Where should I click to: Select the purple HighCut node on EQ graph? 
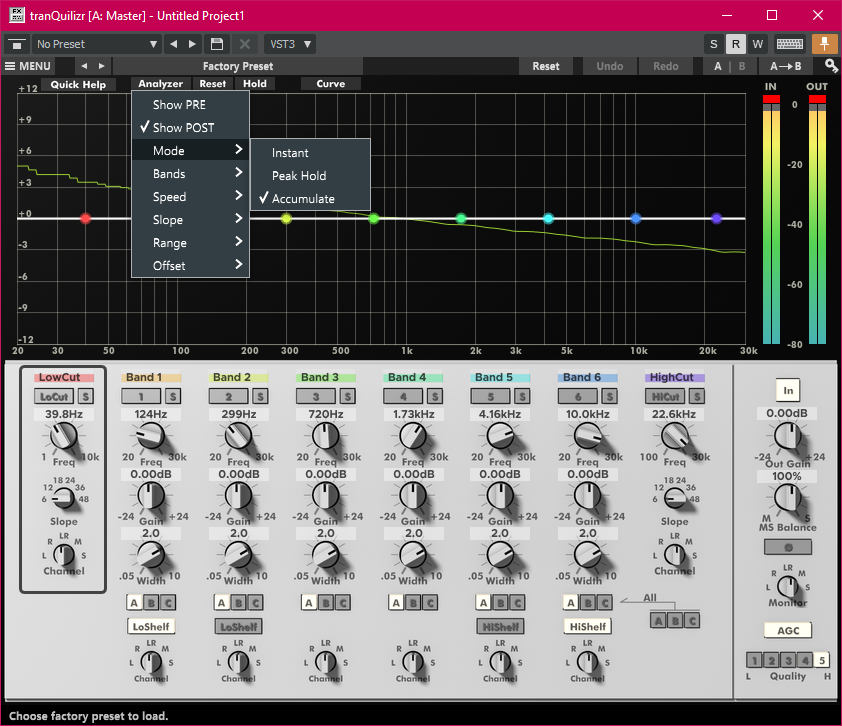coord(716,219)
